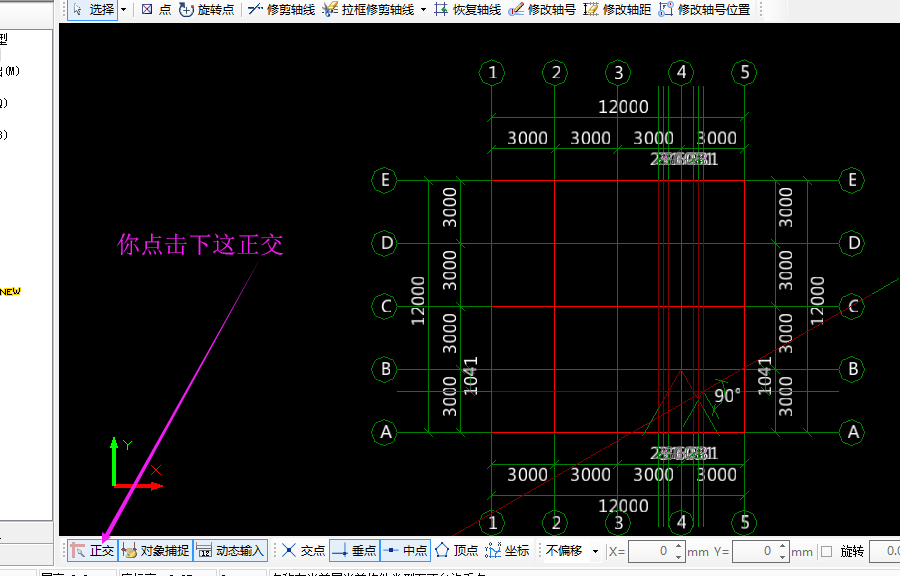Toggle 动态输入 dynamic input

pyautogui.click(x=231, y=551)
